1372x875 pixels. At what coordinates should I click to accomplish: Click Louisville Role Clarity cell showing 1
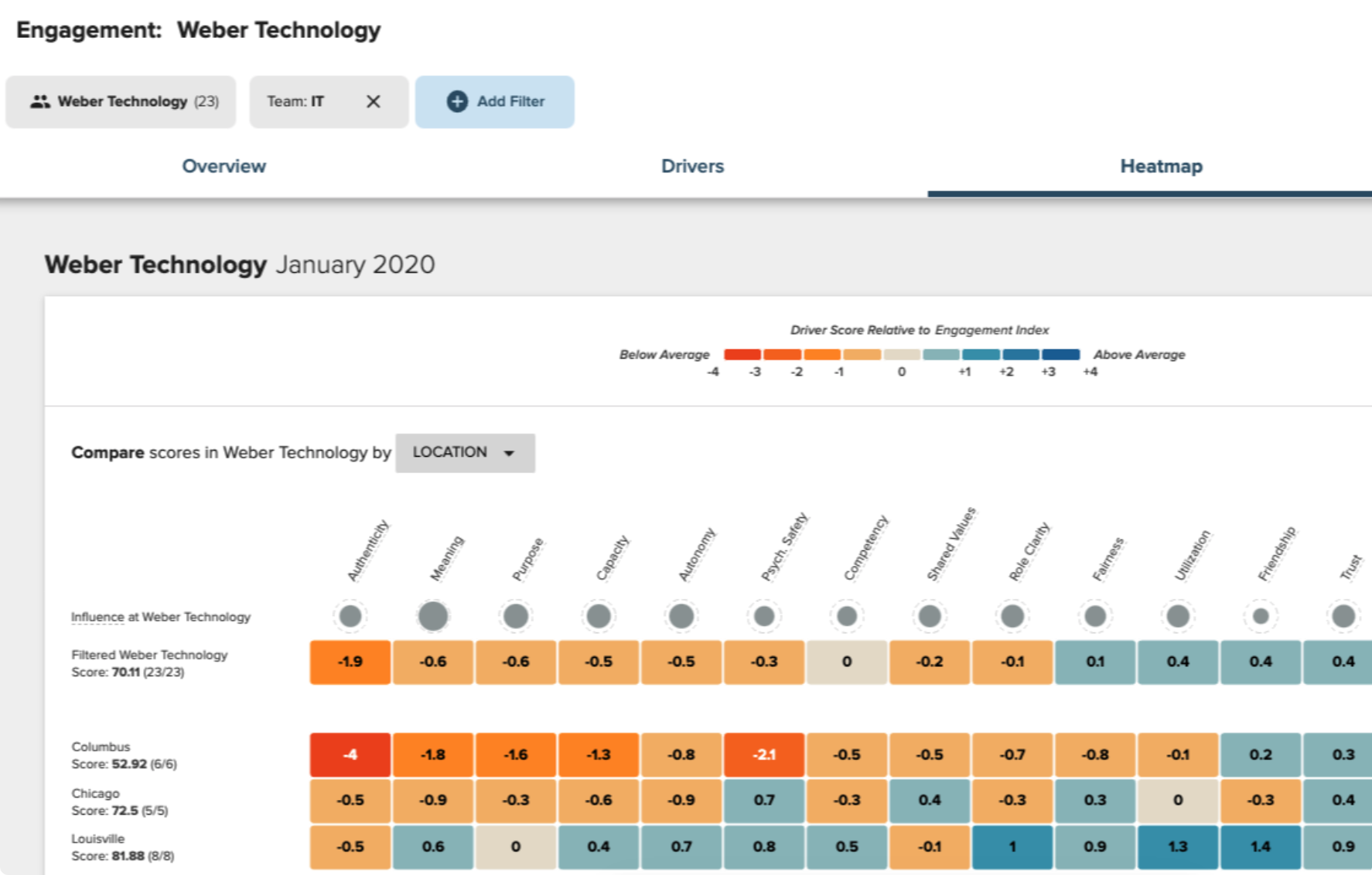tap(1012, 846)
